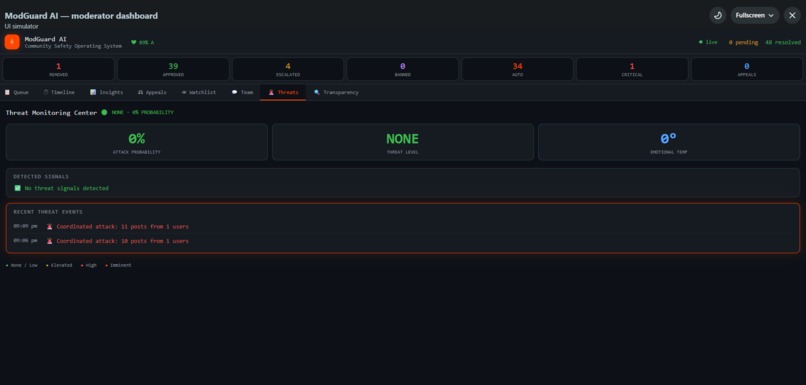Click the Attack Probability 0% card

pyautogui.click(x=137, y=142)
